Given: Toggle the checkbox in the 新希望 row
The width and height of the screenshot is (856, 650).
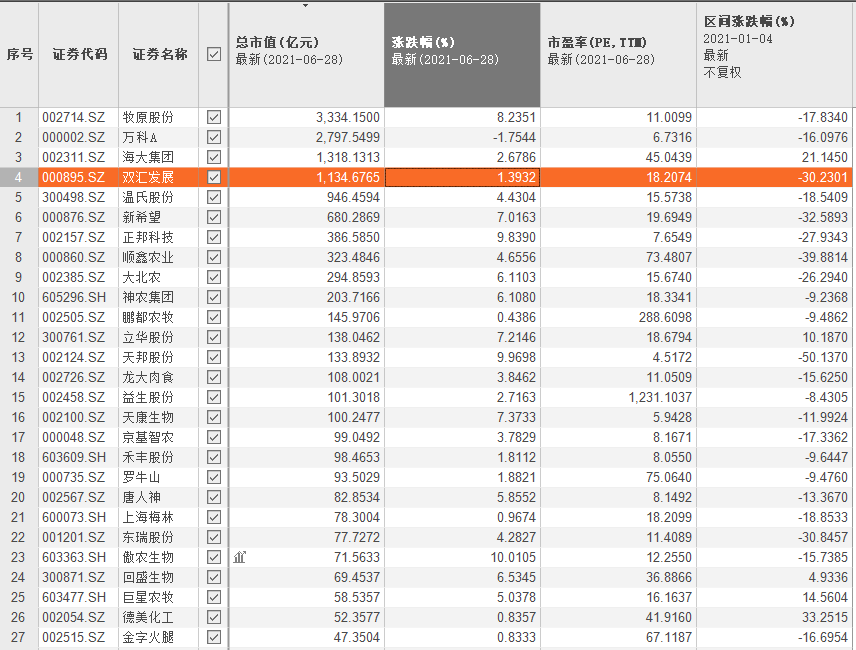Looking at the screenshot, I should (x=214, y=217).
